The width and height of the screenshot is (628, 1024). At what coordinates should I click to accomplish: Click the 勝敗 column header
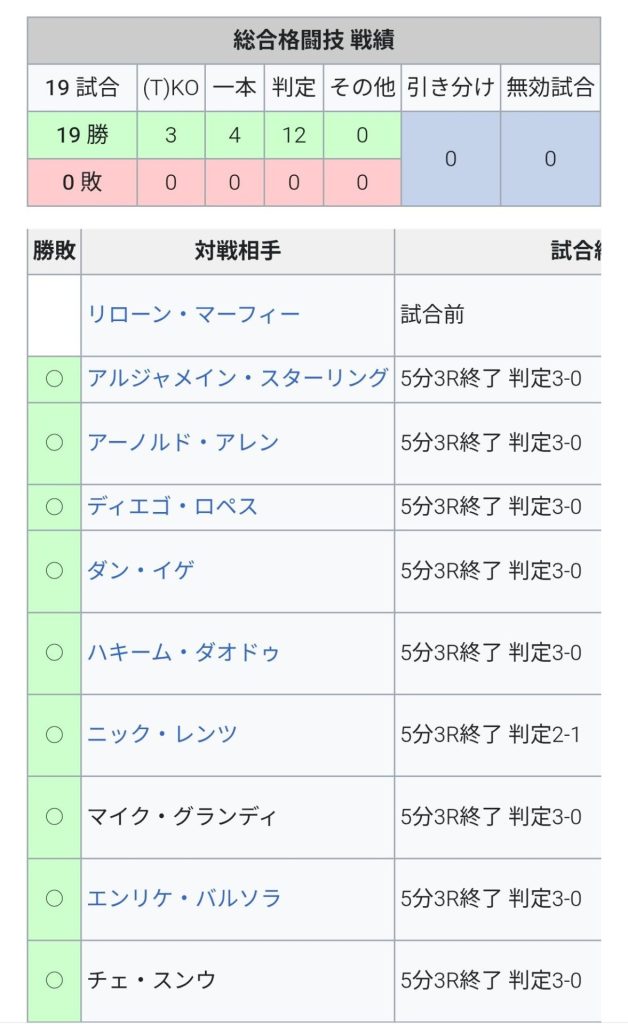pos(54,251)
